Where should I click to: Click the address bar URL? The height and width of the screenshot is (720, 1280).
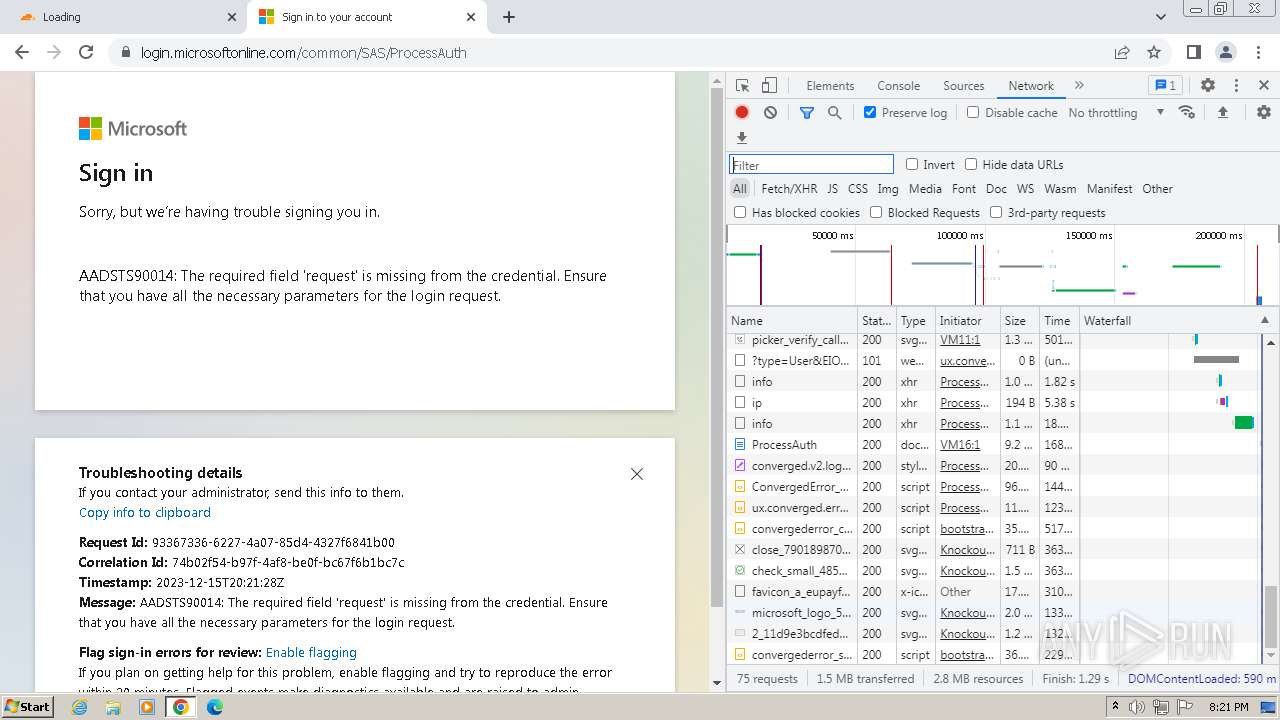303,52
